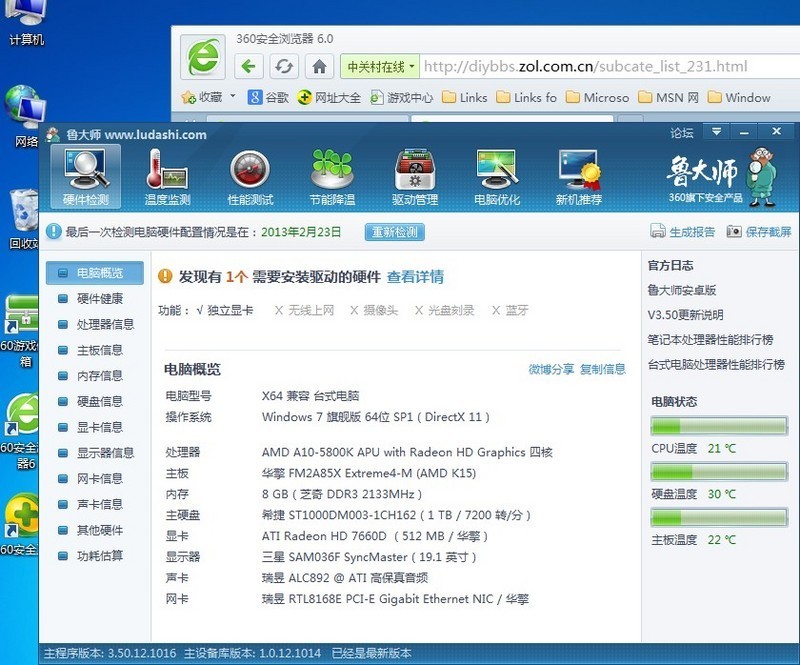800x665 pixels.
Task: Open the Window bookmark folder
Action: (739, 97)
